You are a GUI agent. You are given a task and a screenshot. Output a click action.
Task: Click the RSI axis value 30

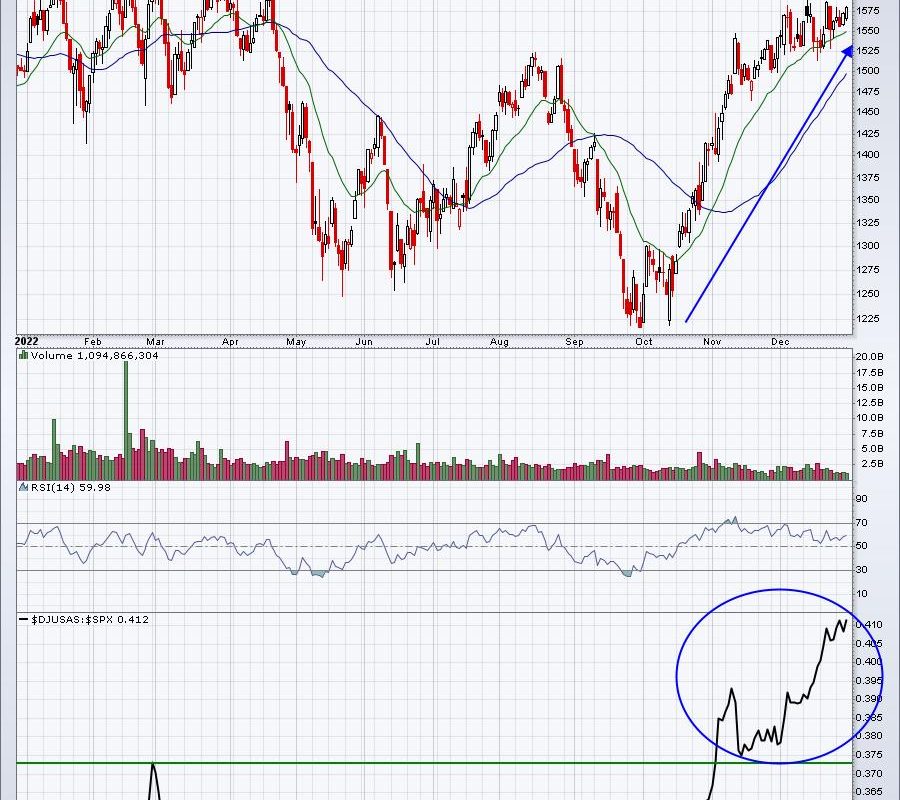pos(862,569)
